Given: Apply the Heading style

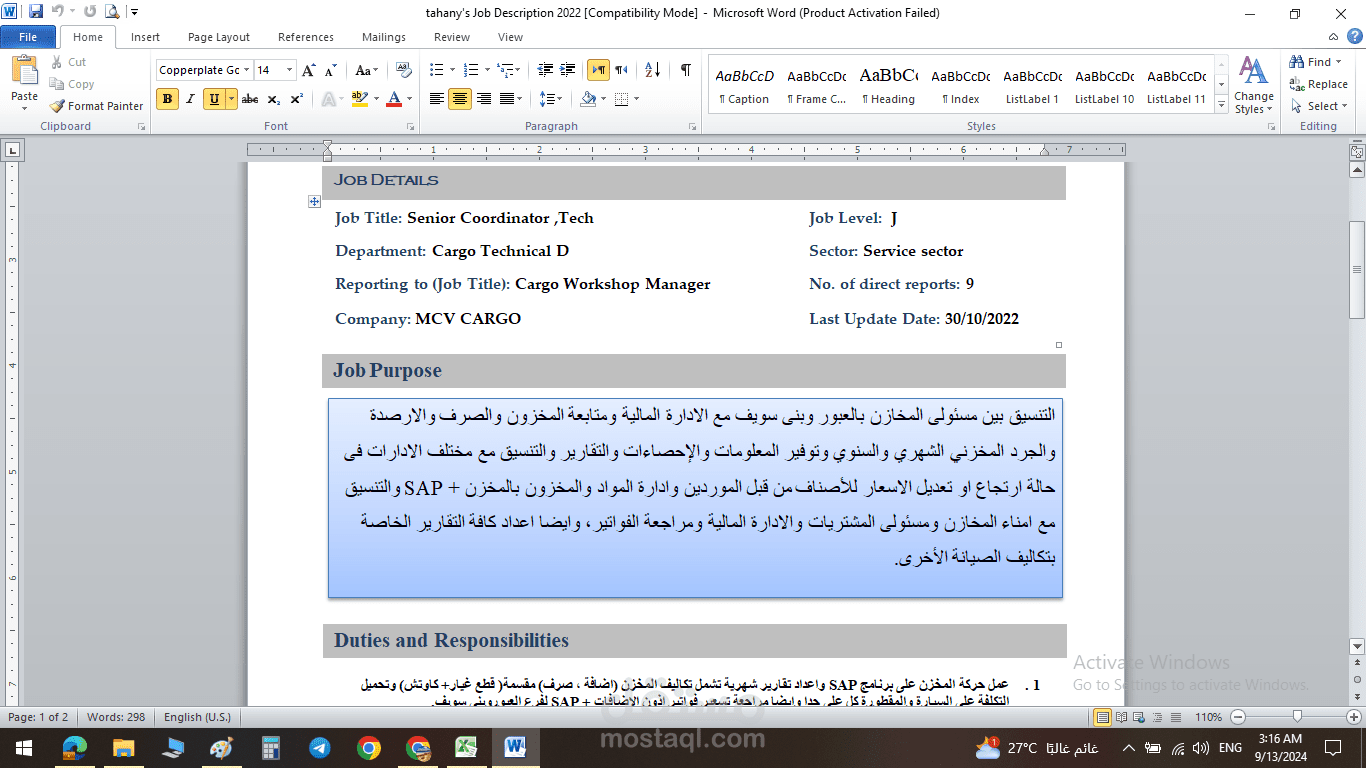Looking at the screenshot, I should pyautogui.click(x=889, y=87).
